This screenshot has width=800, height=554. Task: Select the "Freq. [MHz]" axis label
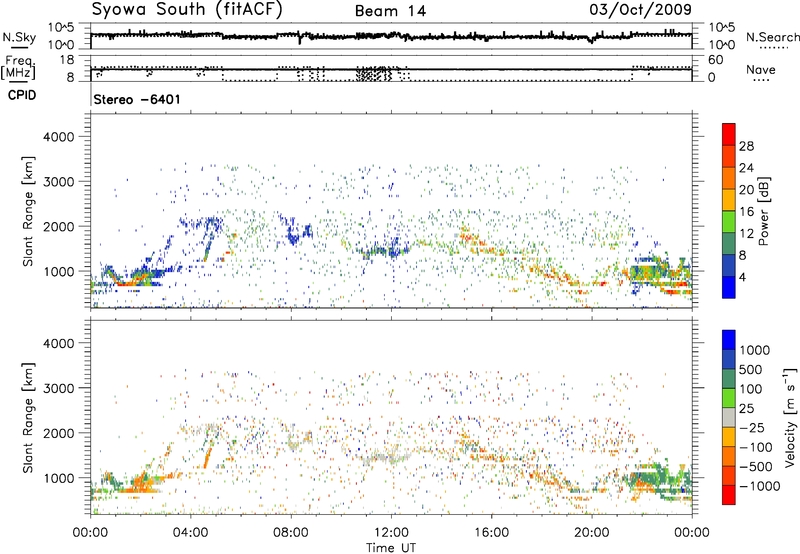[x=19, y=68]
